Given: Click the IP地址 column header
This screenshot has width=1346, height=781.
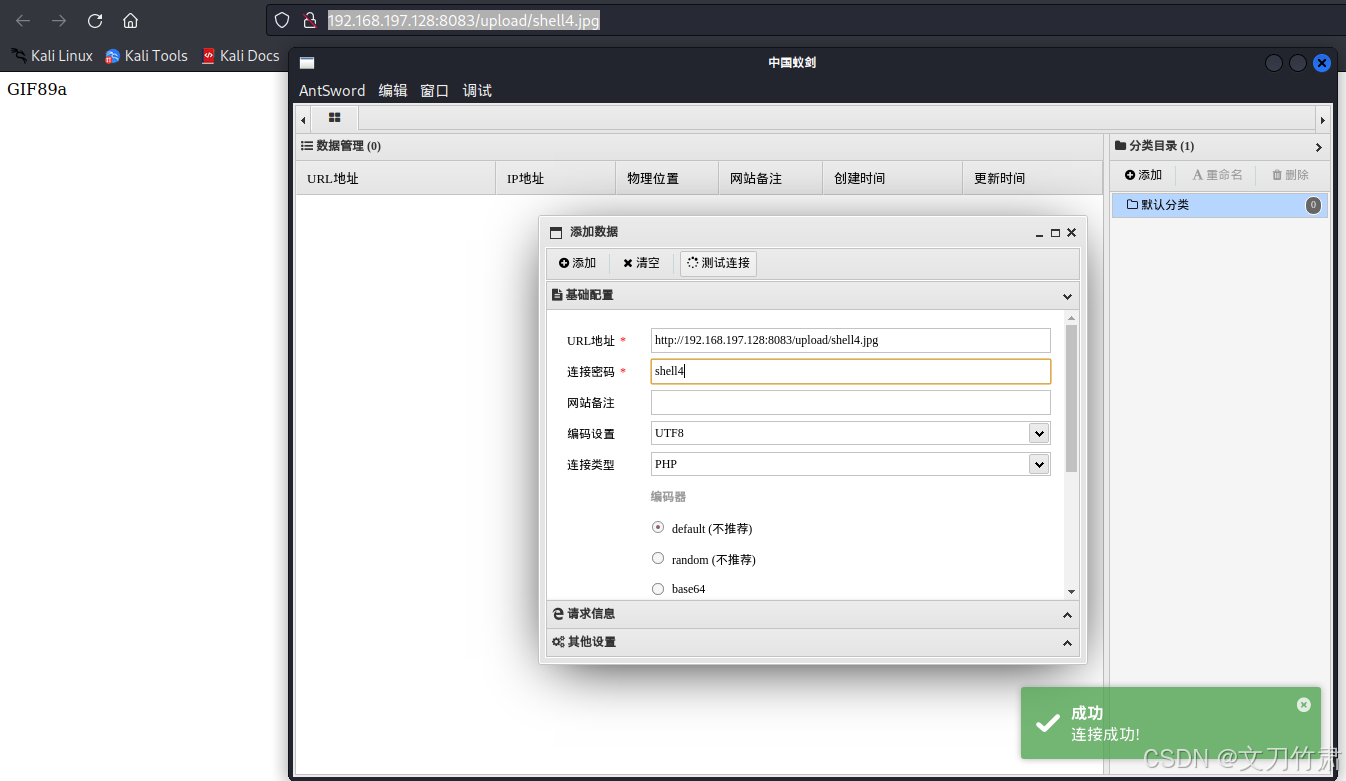Looking at the screenshot, I should [x=555, y=178].
